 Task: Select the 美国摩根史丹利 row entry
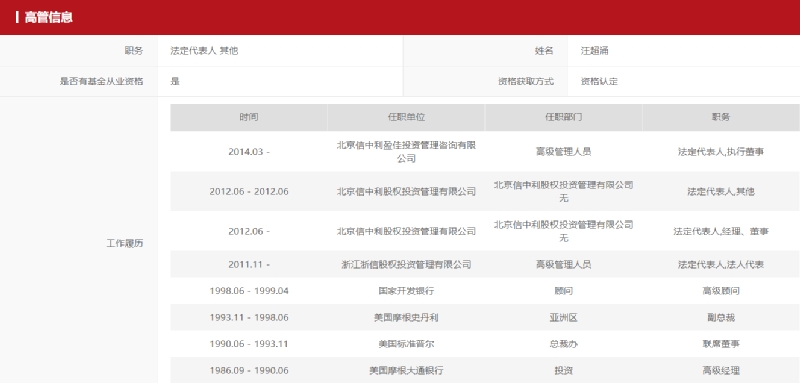pyautogui.click(x=406, y=318)
